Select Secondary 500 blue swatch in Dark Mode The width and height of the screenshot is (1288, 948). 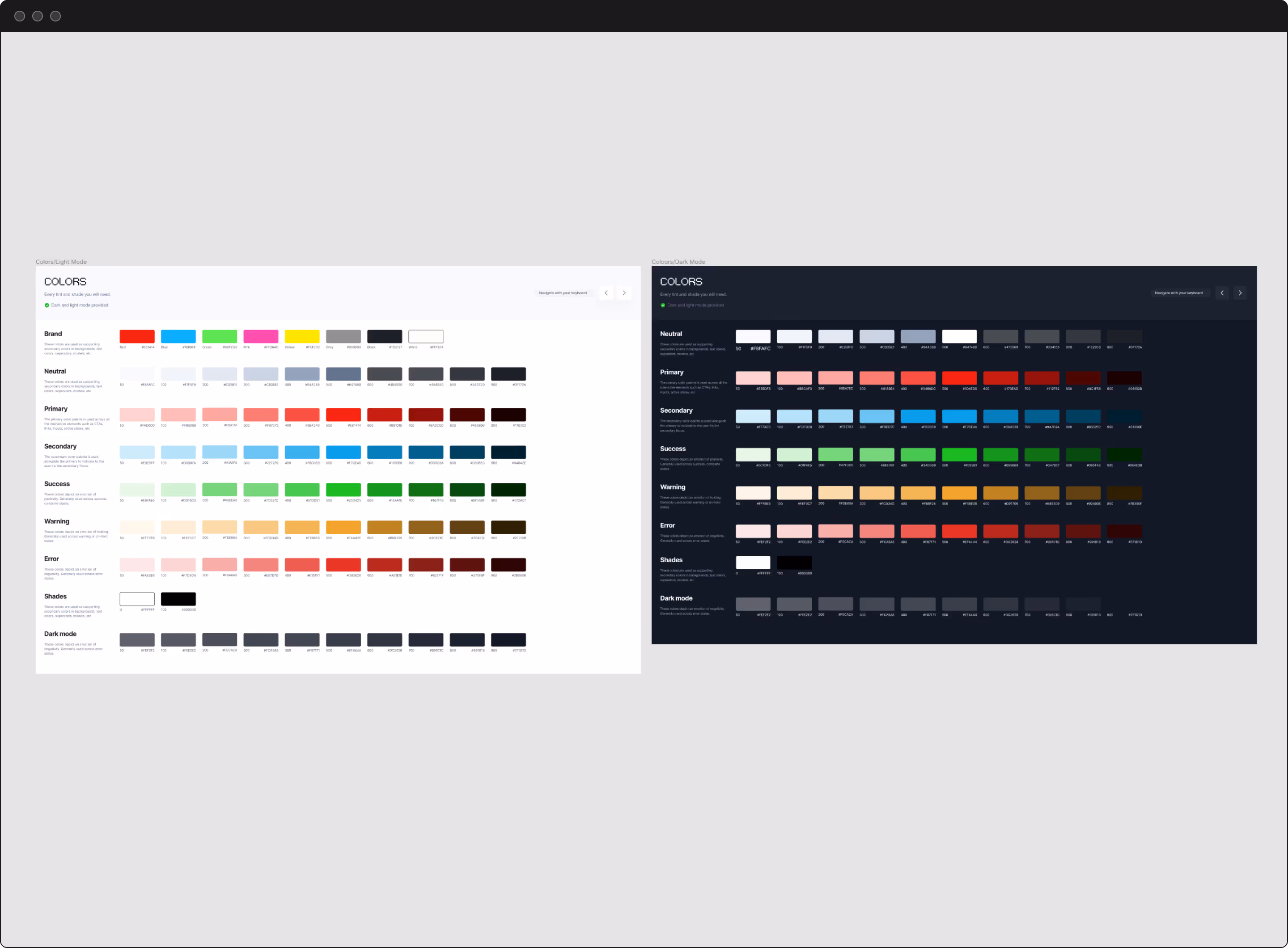tap(959, 416)
